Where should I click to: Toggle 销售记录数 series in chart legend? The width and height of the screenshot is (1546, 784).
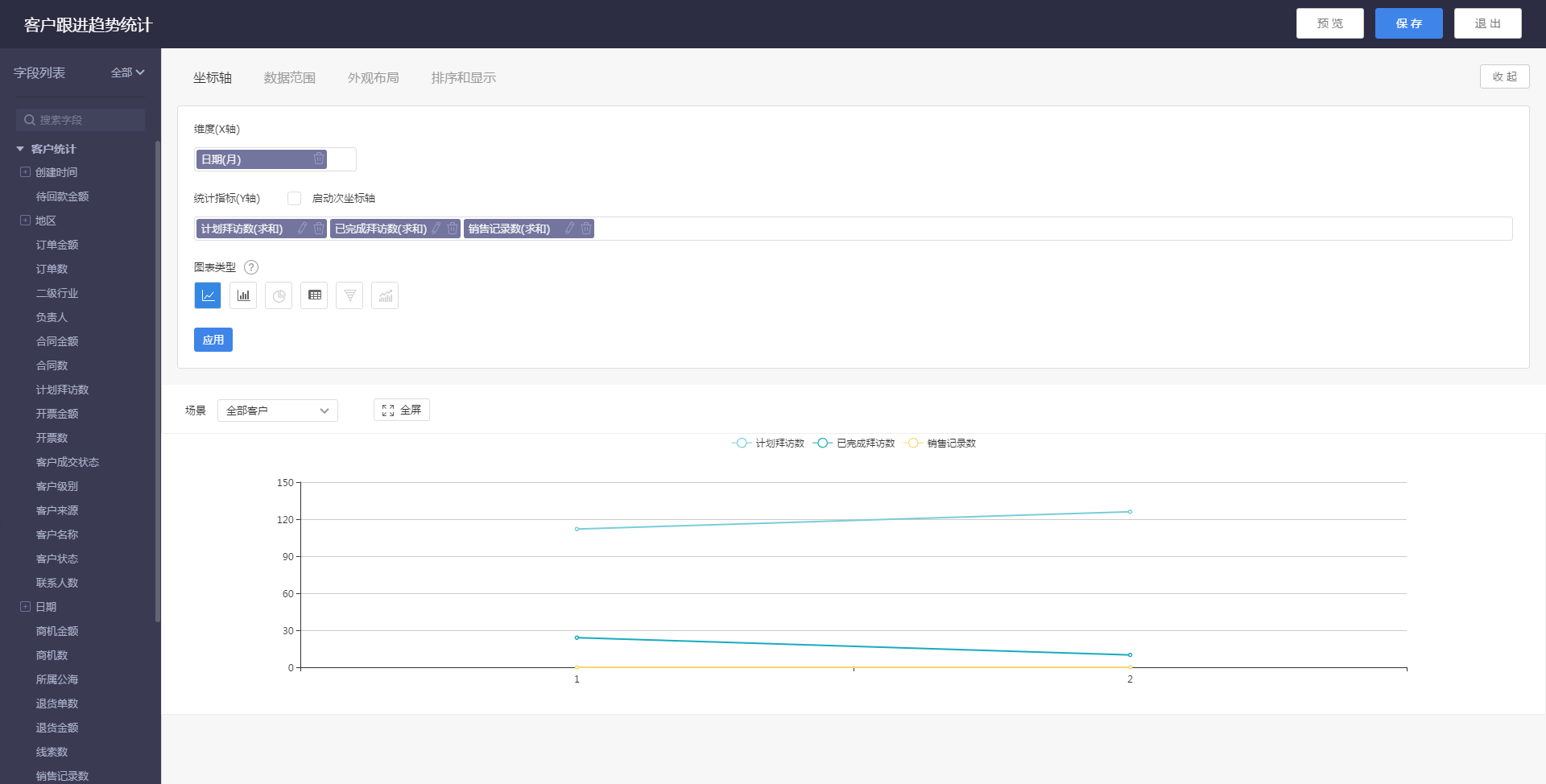click(x=940, y=443)
